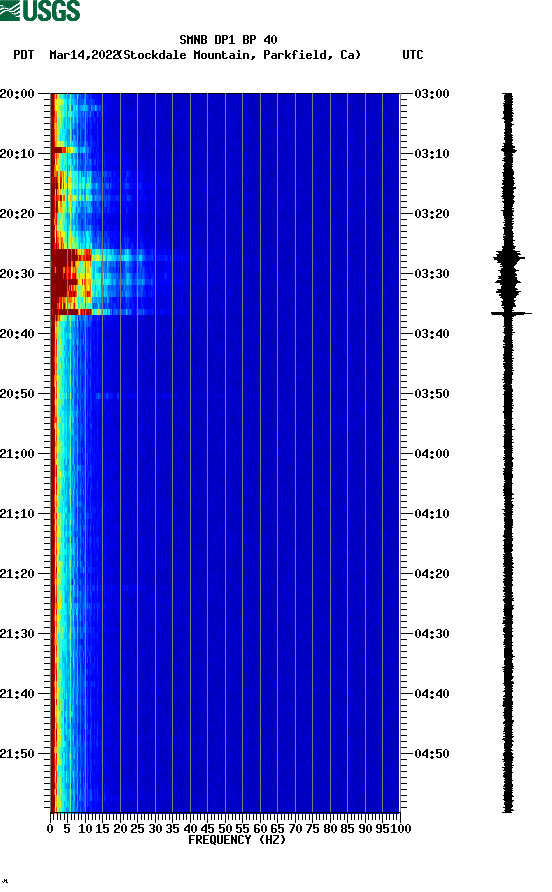552x892 pixels.
Task: Click the 03:10 UTC time label
Action: [x=432, y=154]
